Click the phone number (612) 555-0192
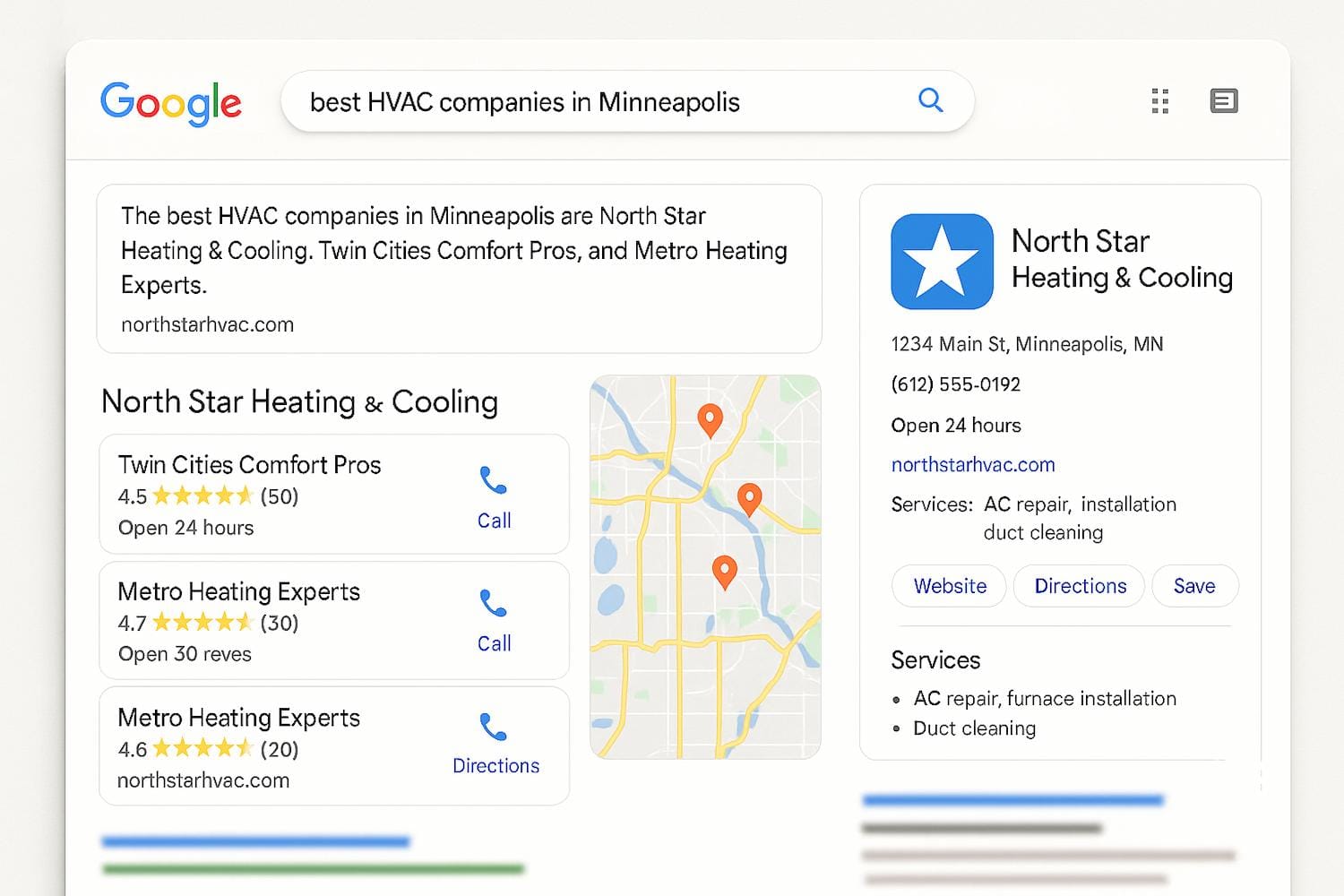Viewport: 1344px width, 896px height. click(x=955, y=384)
